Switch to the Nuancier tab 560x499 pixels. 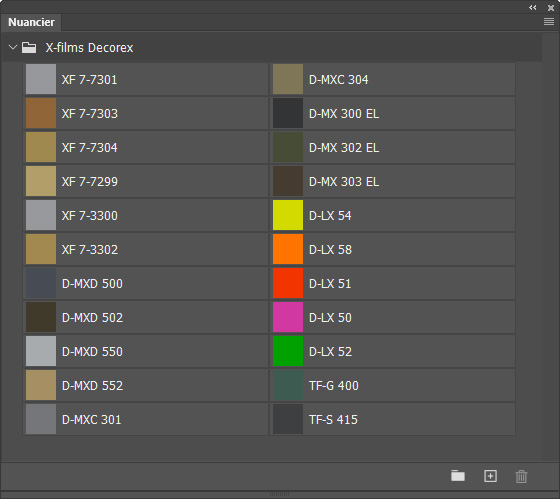tap(31, 22)
